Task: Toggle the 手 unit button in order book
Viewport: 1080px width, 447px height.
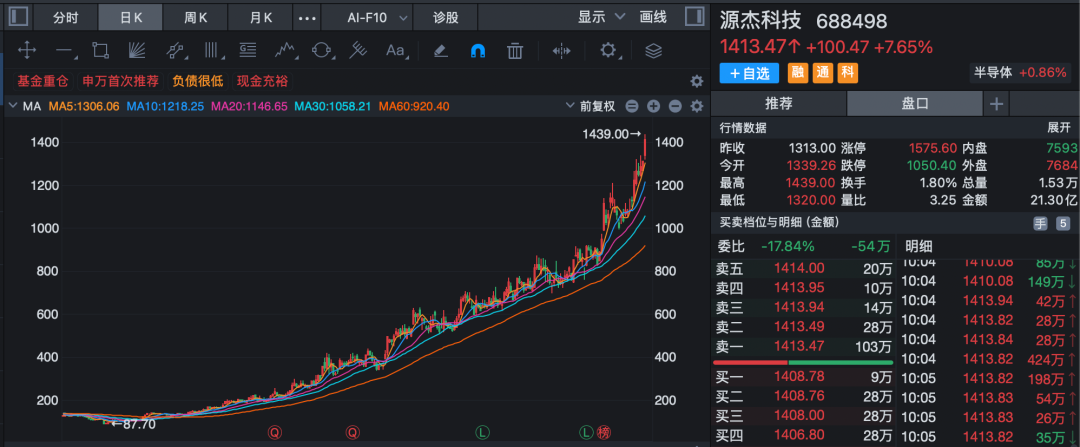Action: pyautogui.click(x=1039, y=223)
